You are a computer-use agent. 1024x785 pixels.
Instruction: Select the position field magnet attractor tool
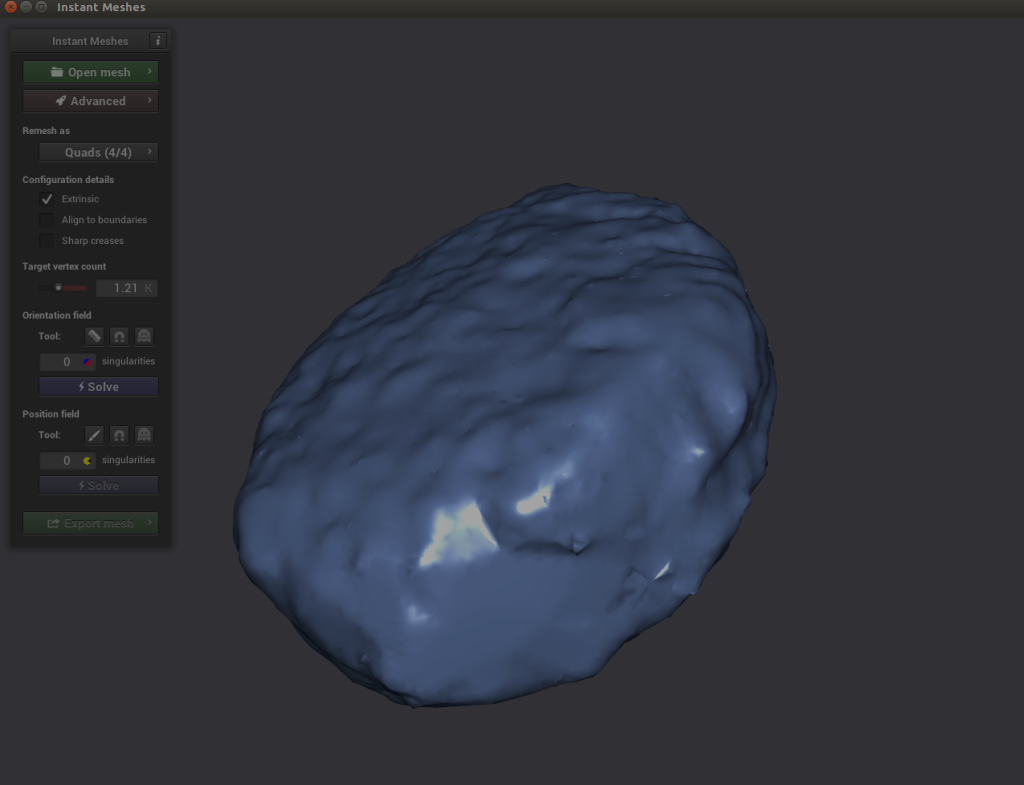tap(119, 435)
